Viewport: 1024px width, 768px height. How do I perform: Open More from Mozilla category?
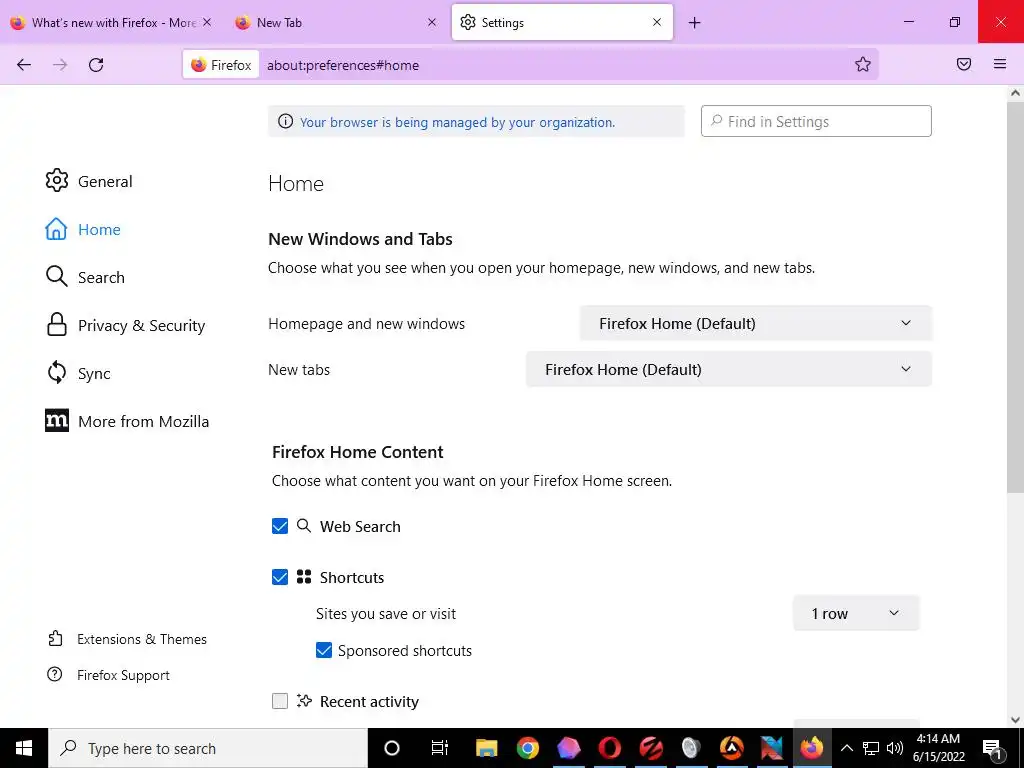[127, 421]
